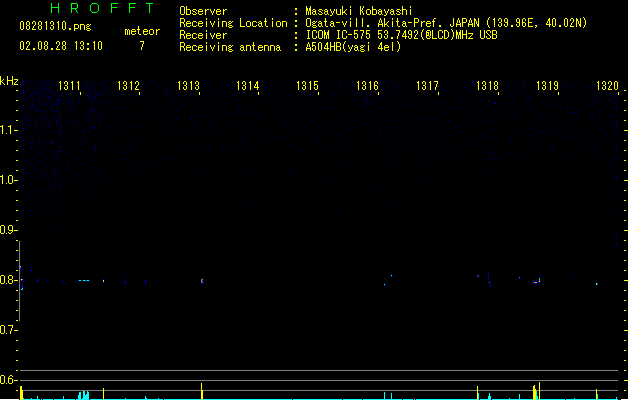Click the 1.0 frequency axis label
629x400 pixels.
point(8,180)
